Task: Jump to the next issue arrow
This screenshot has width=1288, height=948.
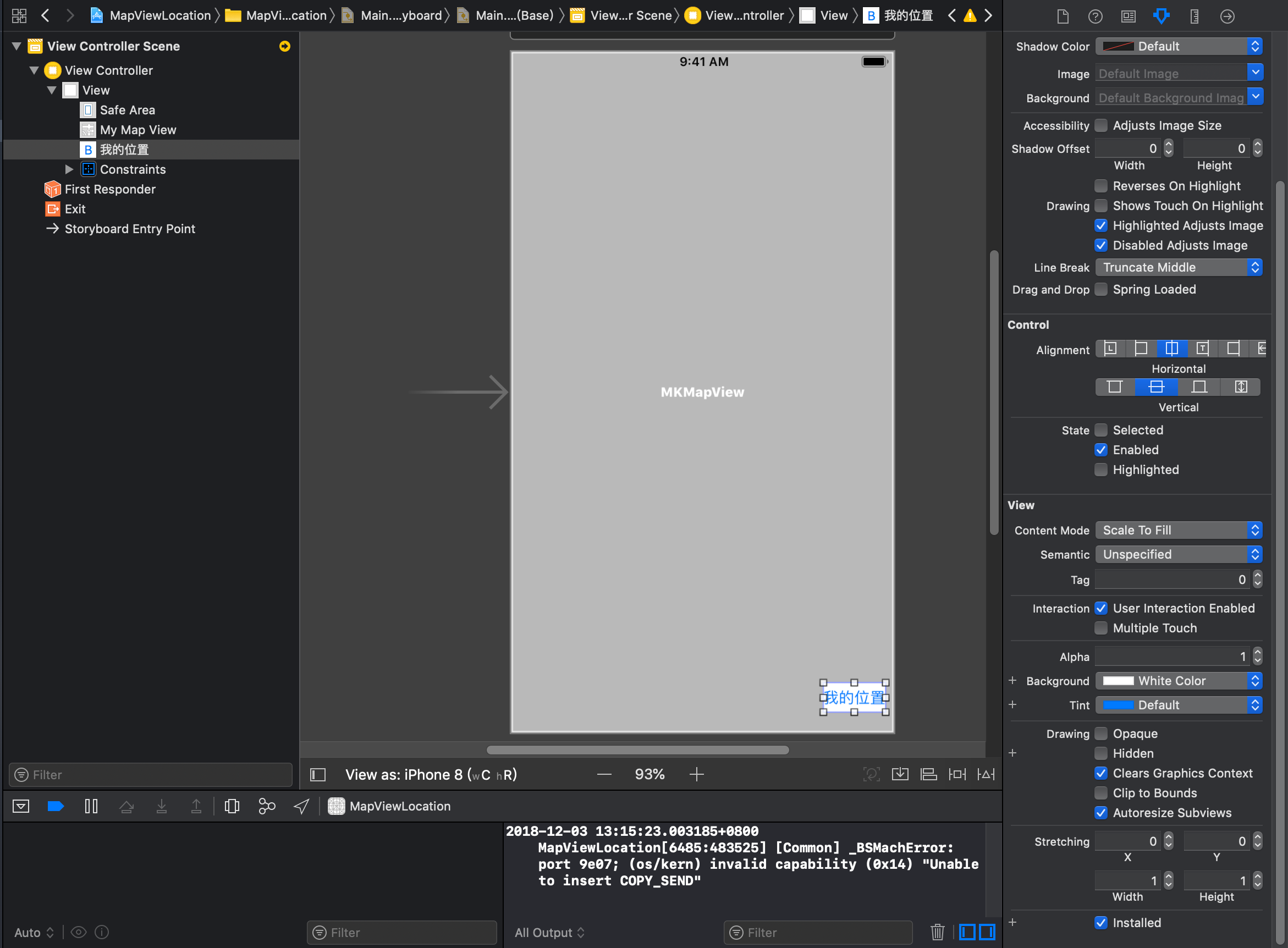Action: pyautogui.click(x=988, y=15)
